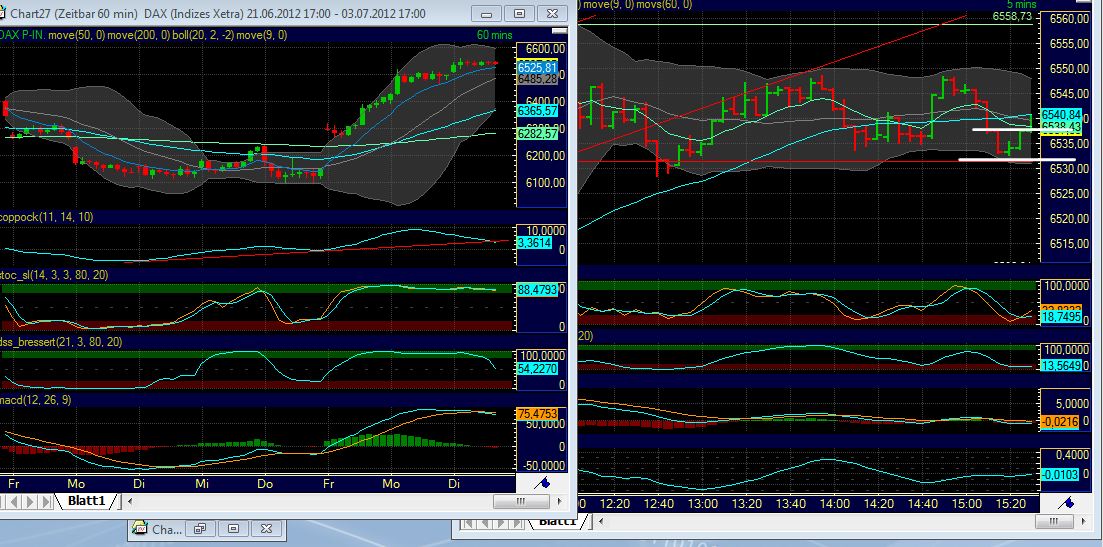This screenshot has height=547, width=1103.
Task: Click the DAX P-IN. indicators header in Chart27
Action: [144, 35]
